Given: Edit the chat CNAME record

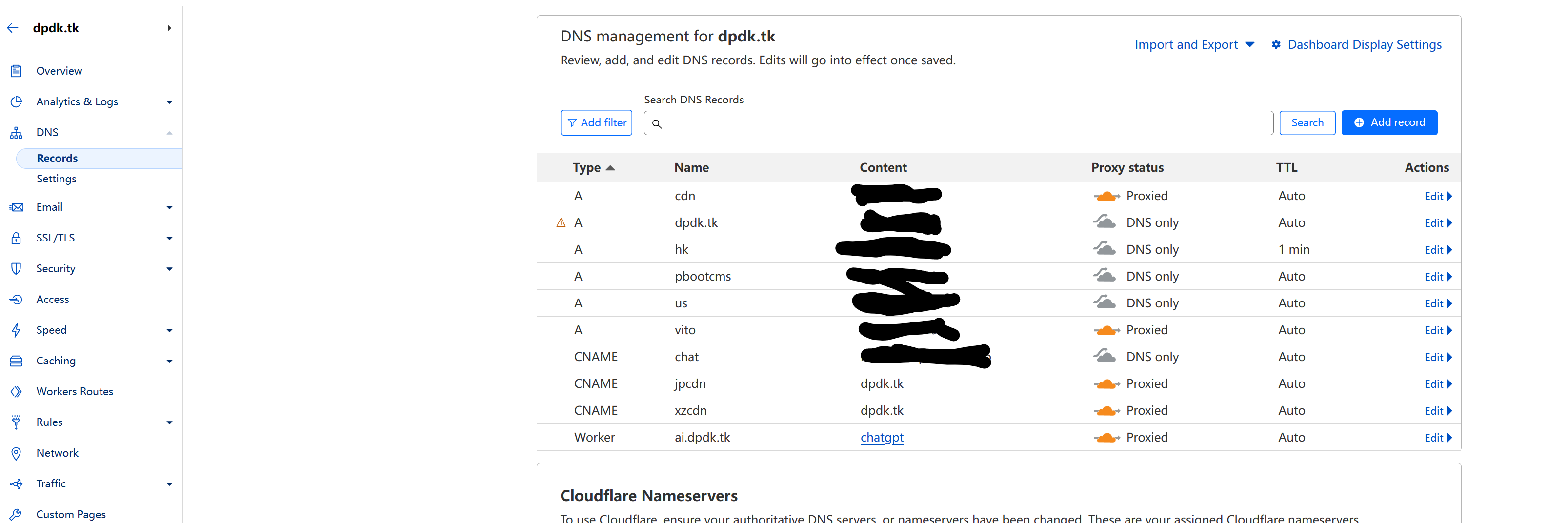Looking at the screenshot, I should [x=1438, y=358].
